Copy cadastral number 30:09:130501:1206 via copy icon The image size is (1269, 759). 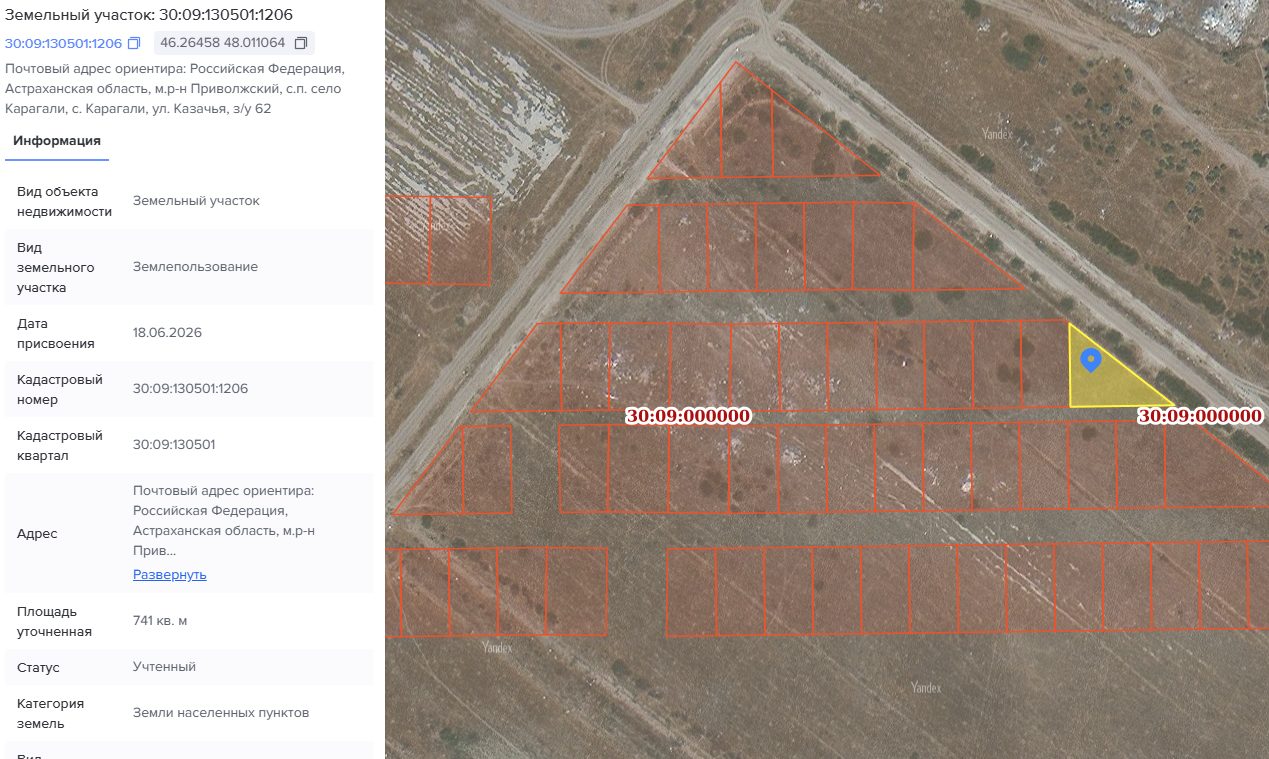134,43
